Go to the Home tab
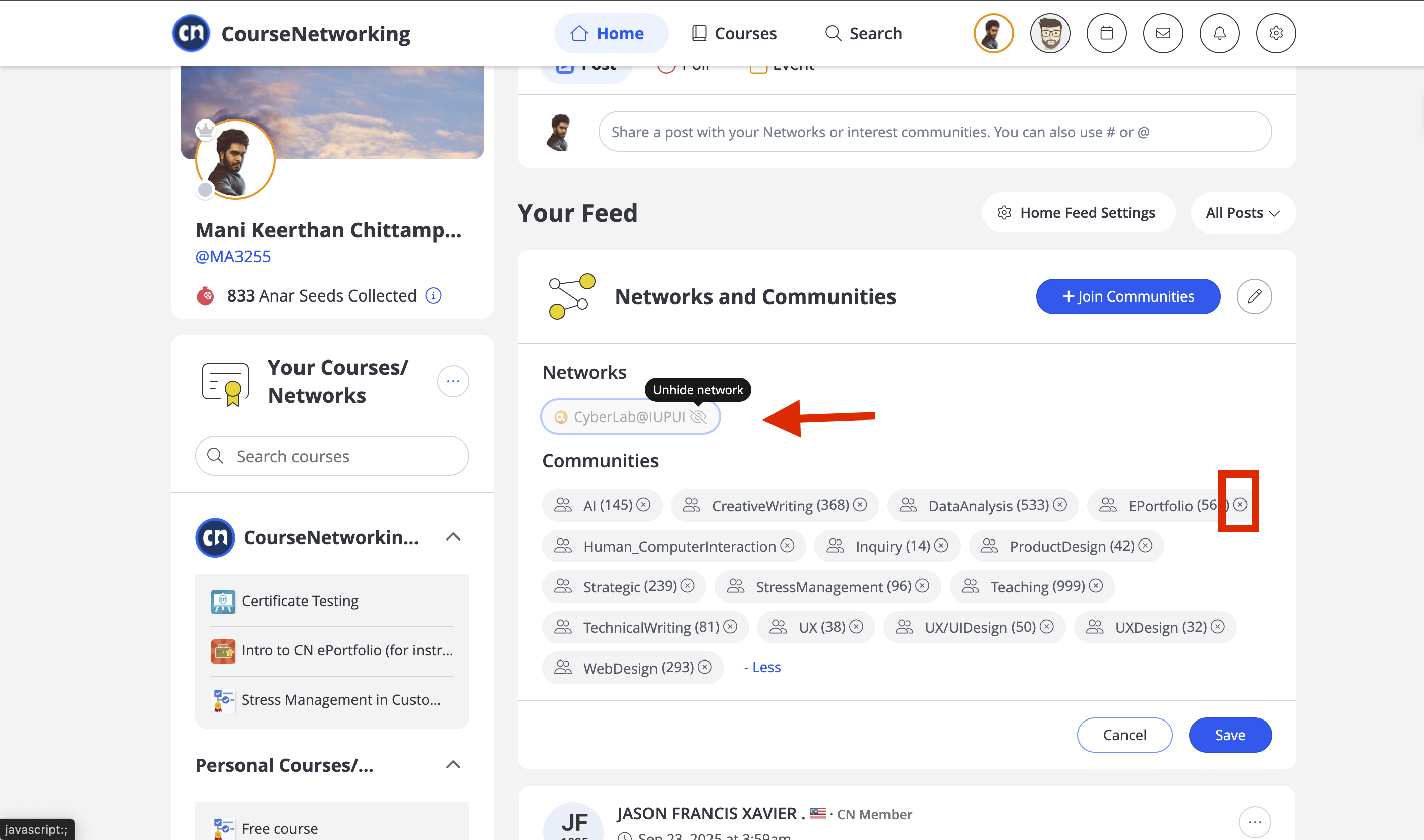 tap(611, 33)
